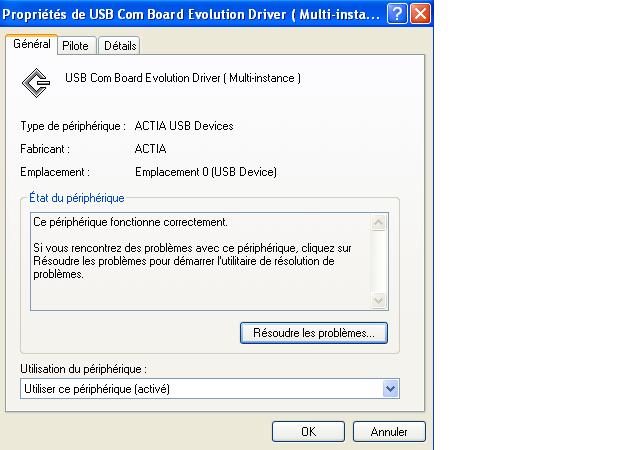The height and width of the screenshot is (450, 640).
Task: Click the Fabricant value 'ACTIA'
Action: pos(150,149)
